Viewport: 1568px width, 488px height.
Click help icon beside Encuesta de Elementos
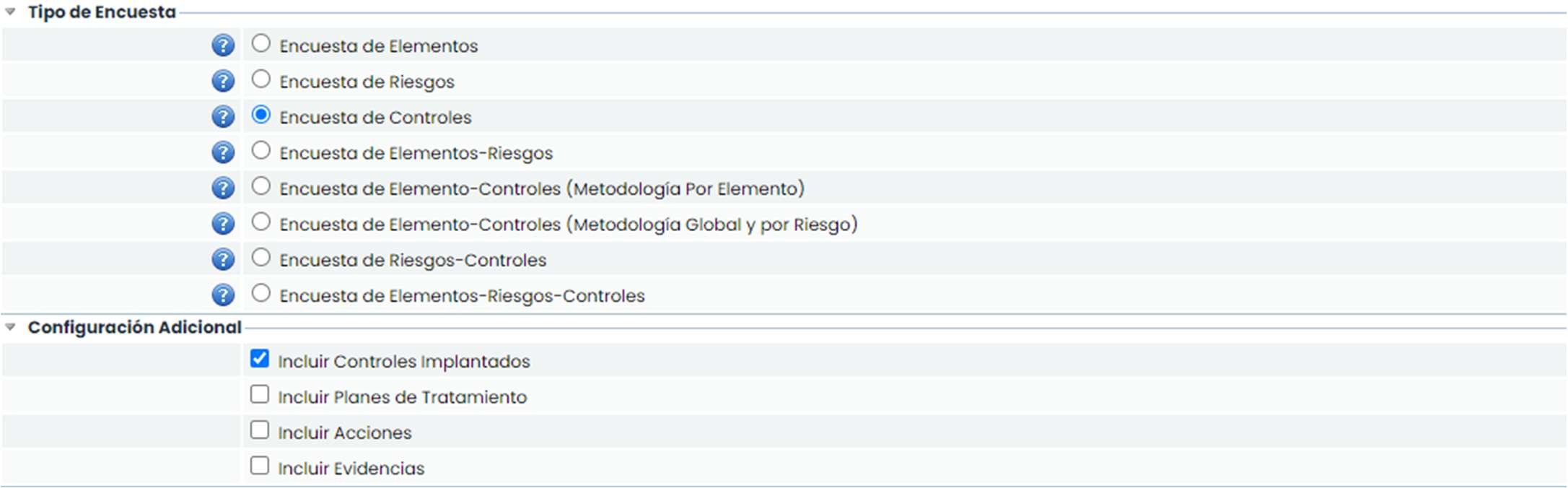223,45
